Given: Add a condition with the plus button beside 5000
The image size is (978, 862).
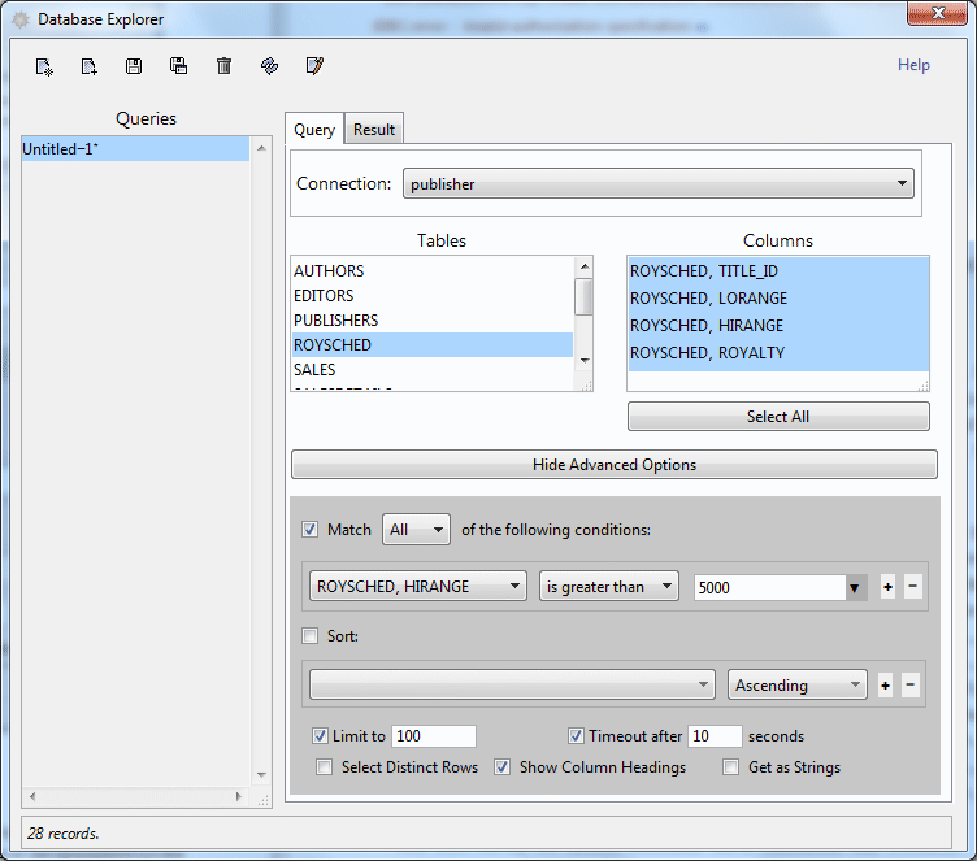Looking at the screenshot, I should pyautogui.click(x=887, y=588).
